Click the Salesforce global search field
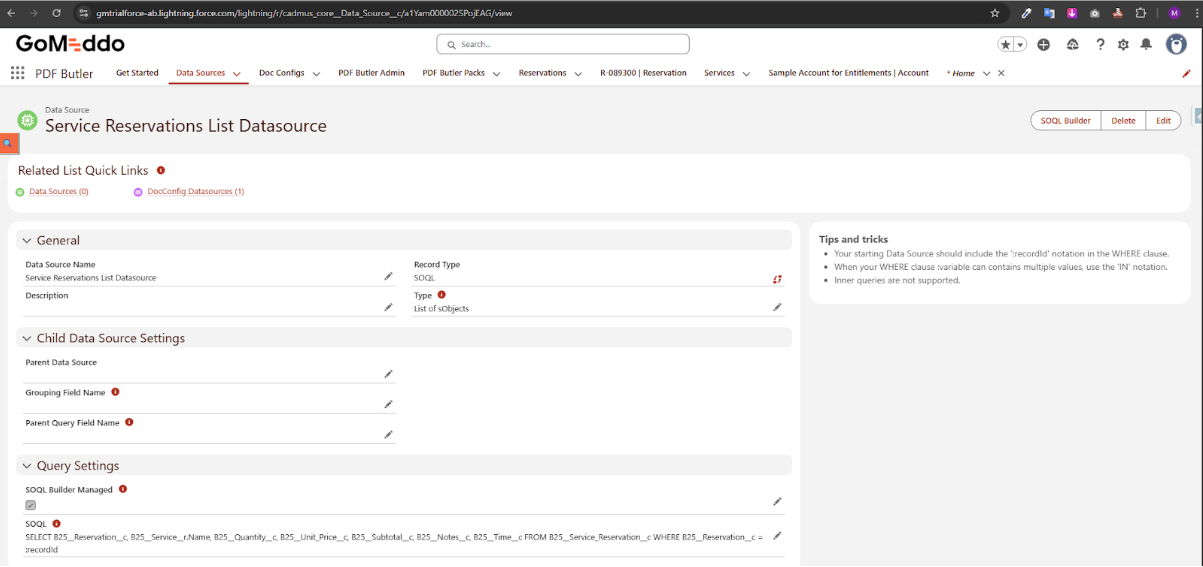 click(x=563, y=44)
